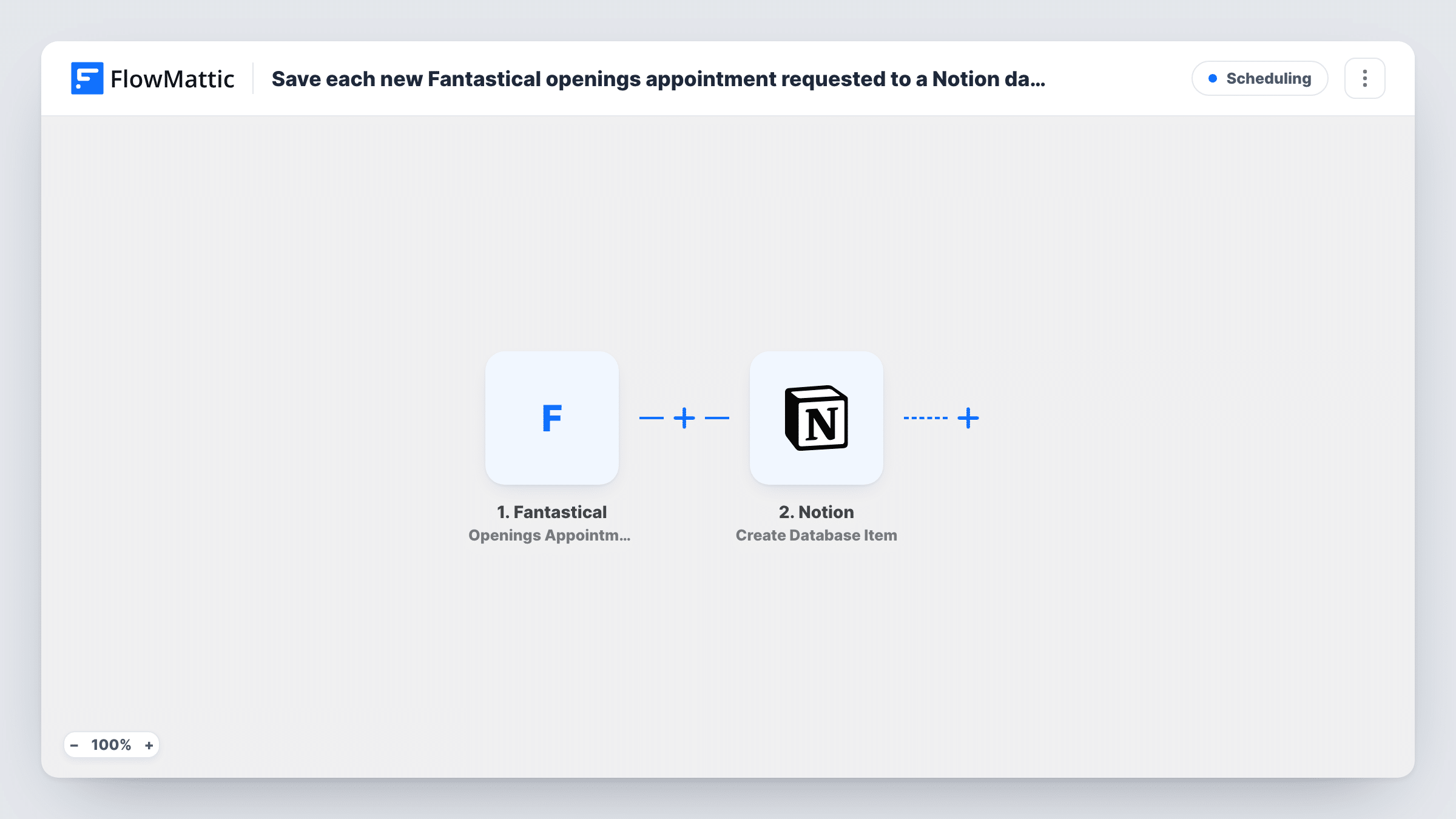Click the 100% zoom level value

(x=111, y=745)
